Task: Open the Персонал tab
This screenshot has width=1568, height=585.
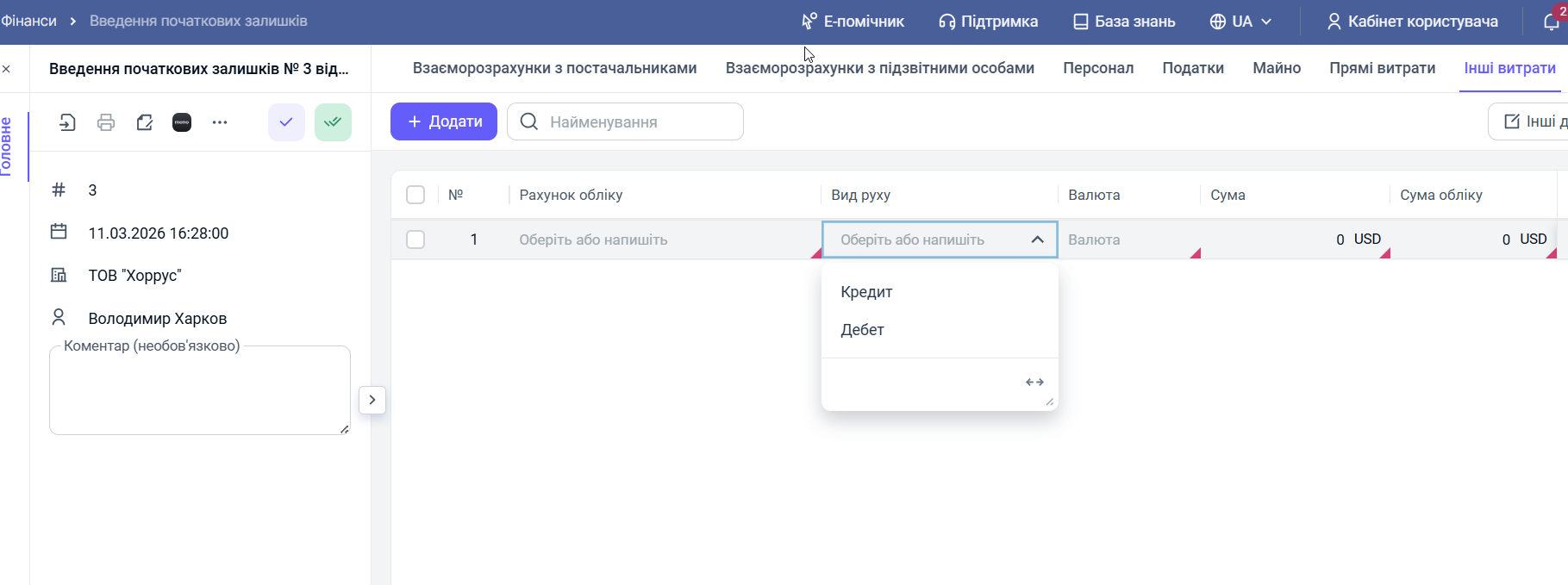Action: (1097, 68)
